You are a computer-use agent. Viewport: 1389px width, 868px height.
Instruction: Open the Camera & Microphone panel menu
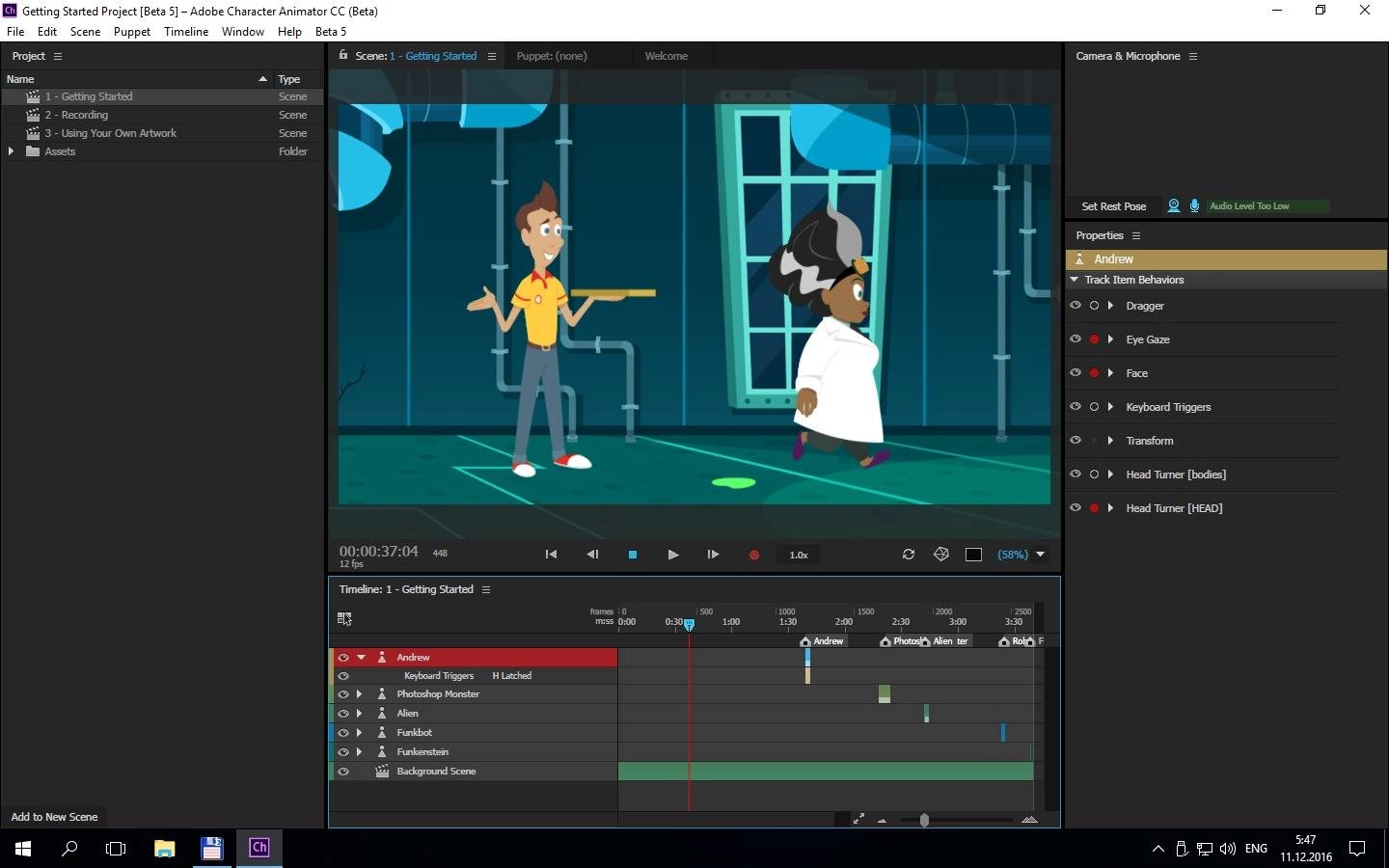(1193, 56)
